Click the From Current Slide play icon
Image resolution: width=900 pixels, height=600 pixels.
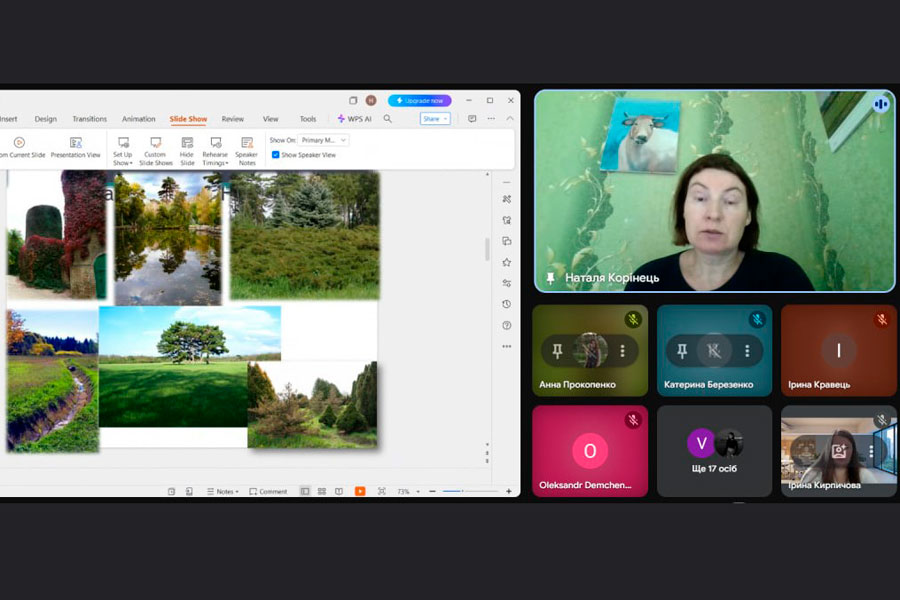pyautogui.click(x=19, y=142)
